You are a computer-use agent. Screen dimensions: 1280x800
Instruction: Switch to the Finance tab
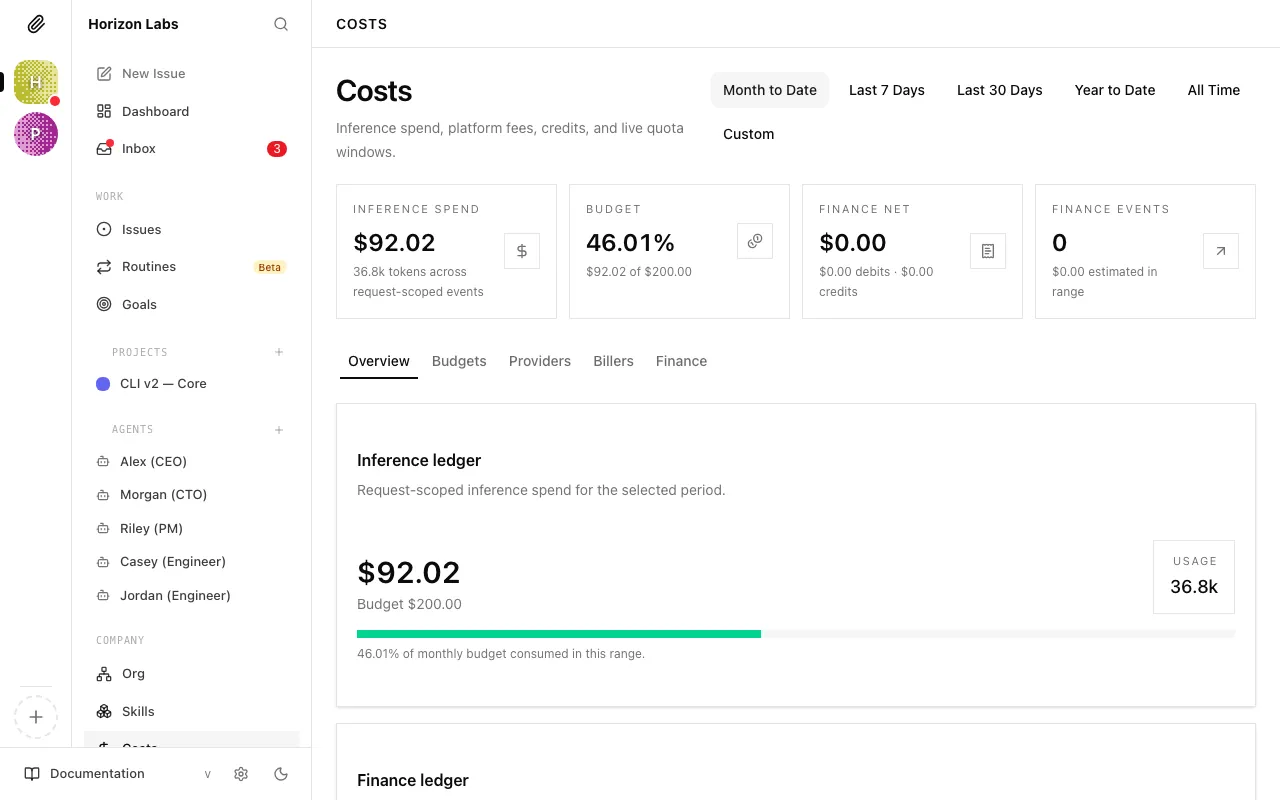pyautogui.click(x=682, y=361)
